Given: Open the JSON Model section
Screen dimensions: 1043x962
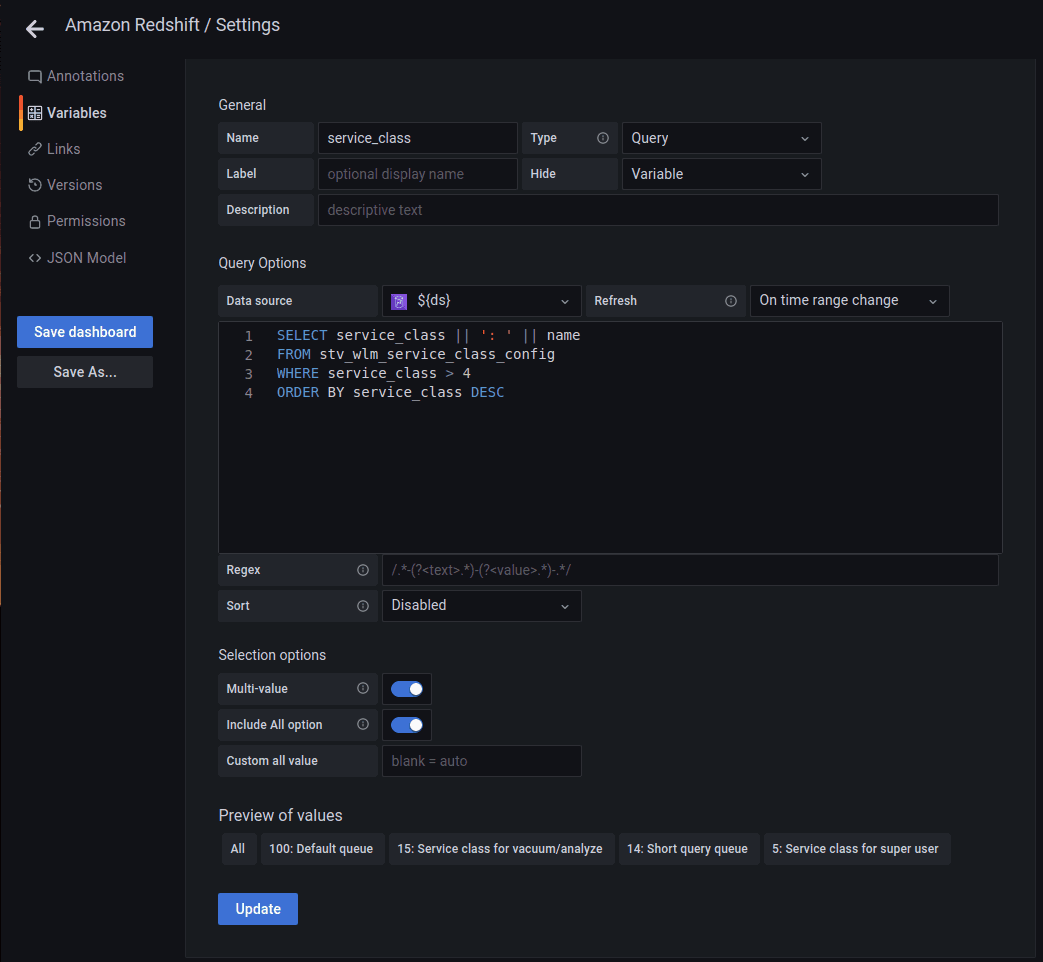Looking at the screenshot, I should (x=77, y=258).
